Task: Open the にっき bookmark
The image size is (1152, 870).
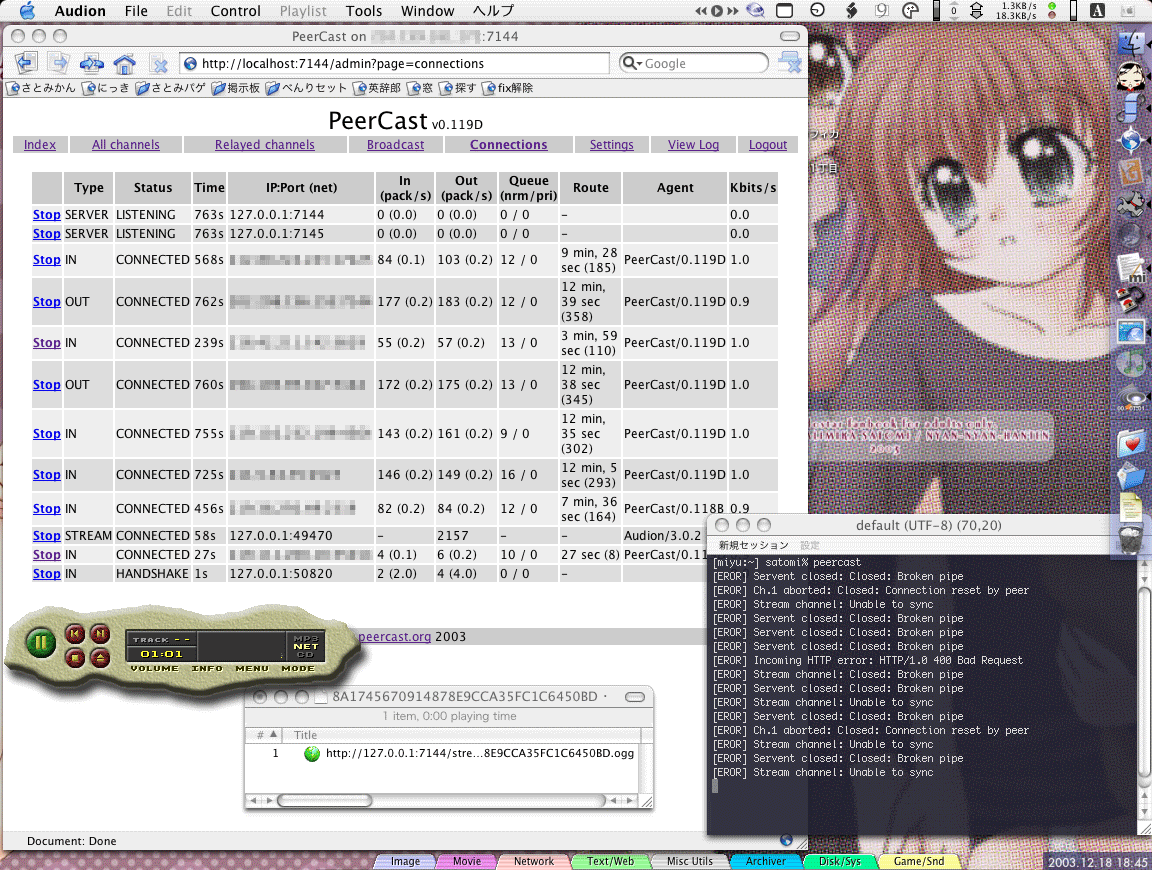Action: tap(106, 88)
